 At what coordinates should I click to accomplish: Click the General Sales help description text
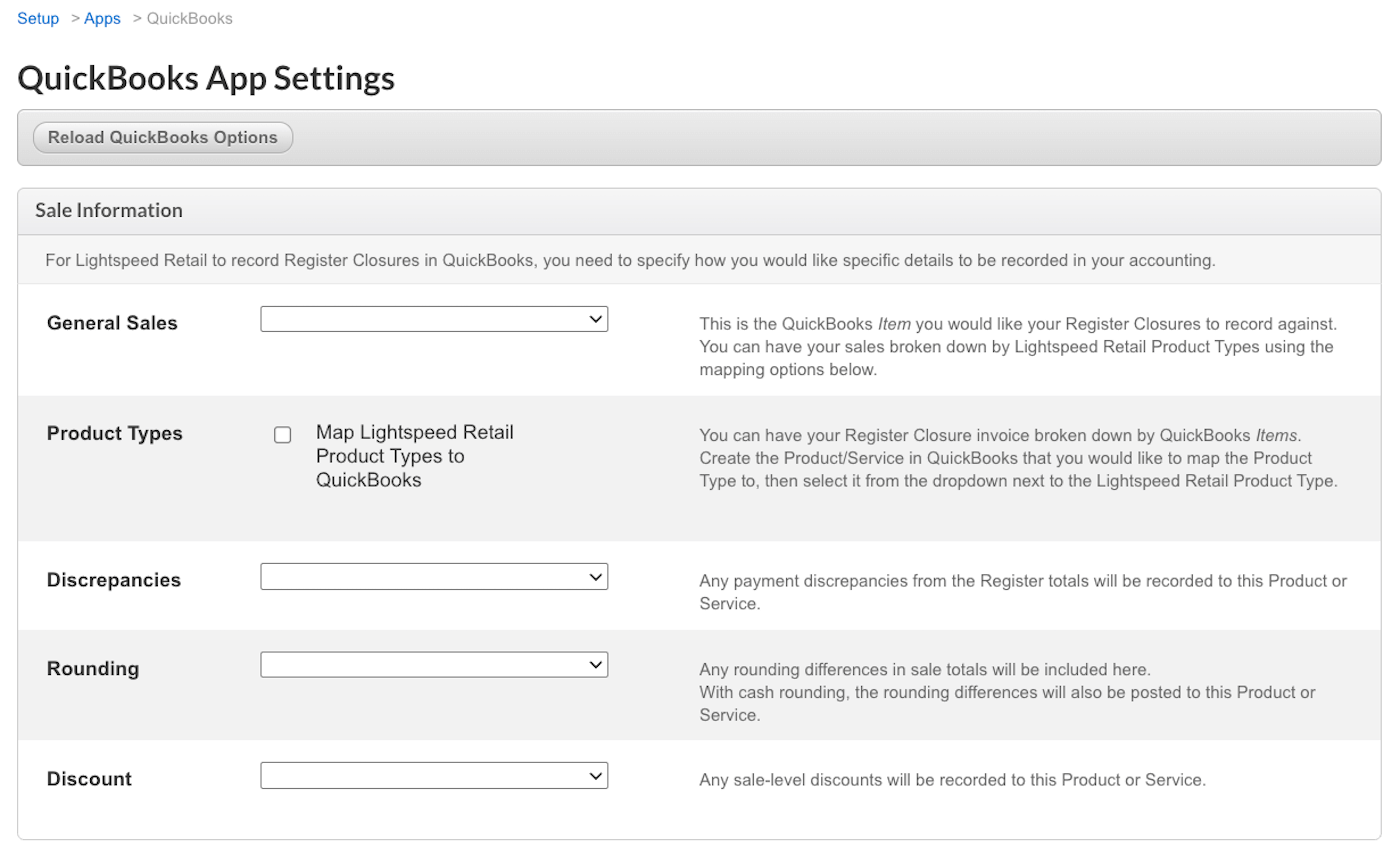1017,347
